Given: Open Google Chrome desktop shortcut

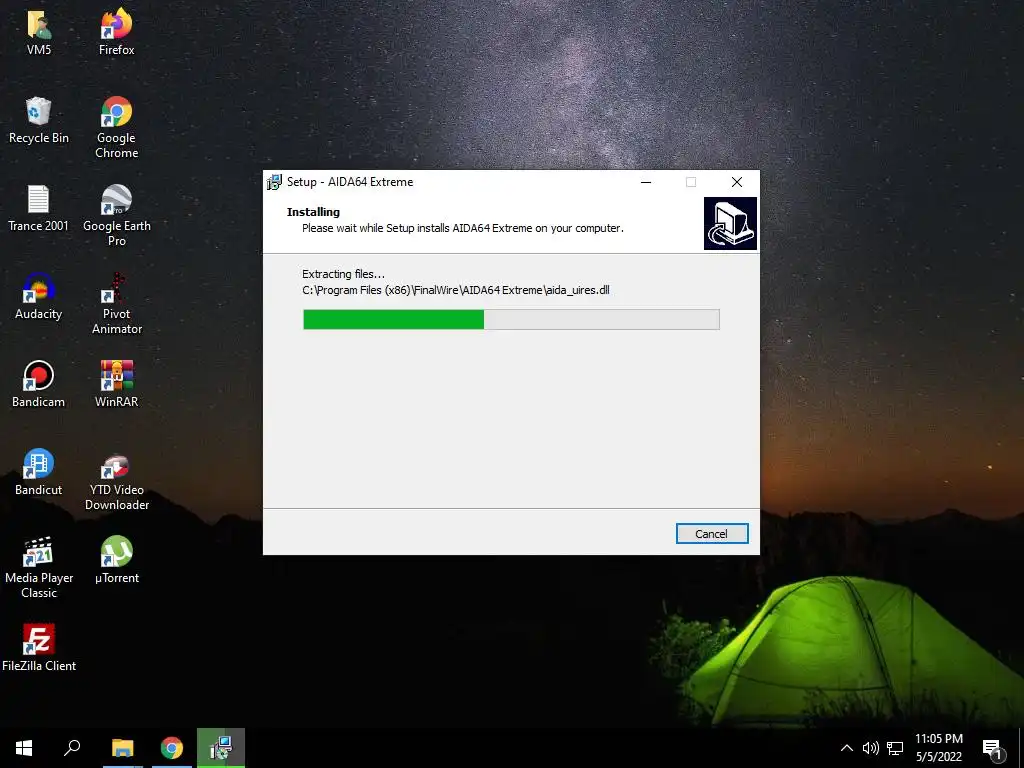Looking at the screenshot, I should 116,128.
